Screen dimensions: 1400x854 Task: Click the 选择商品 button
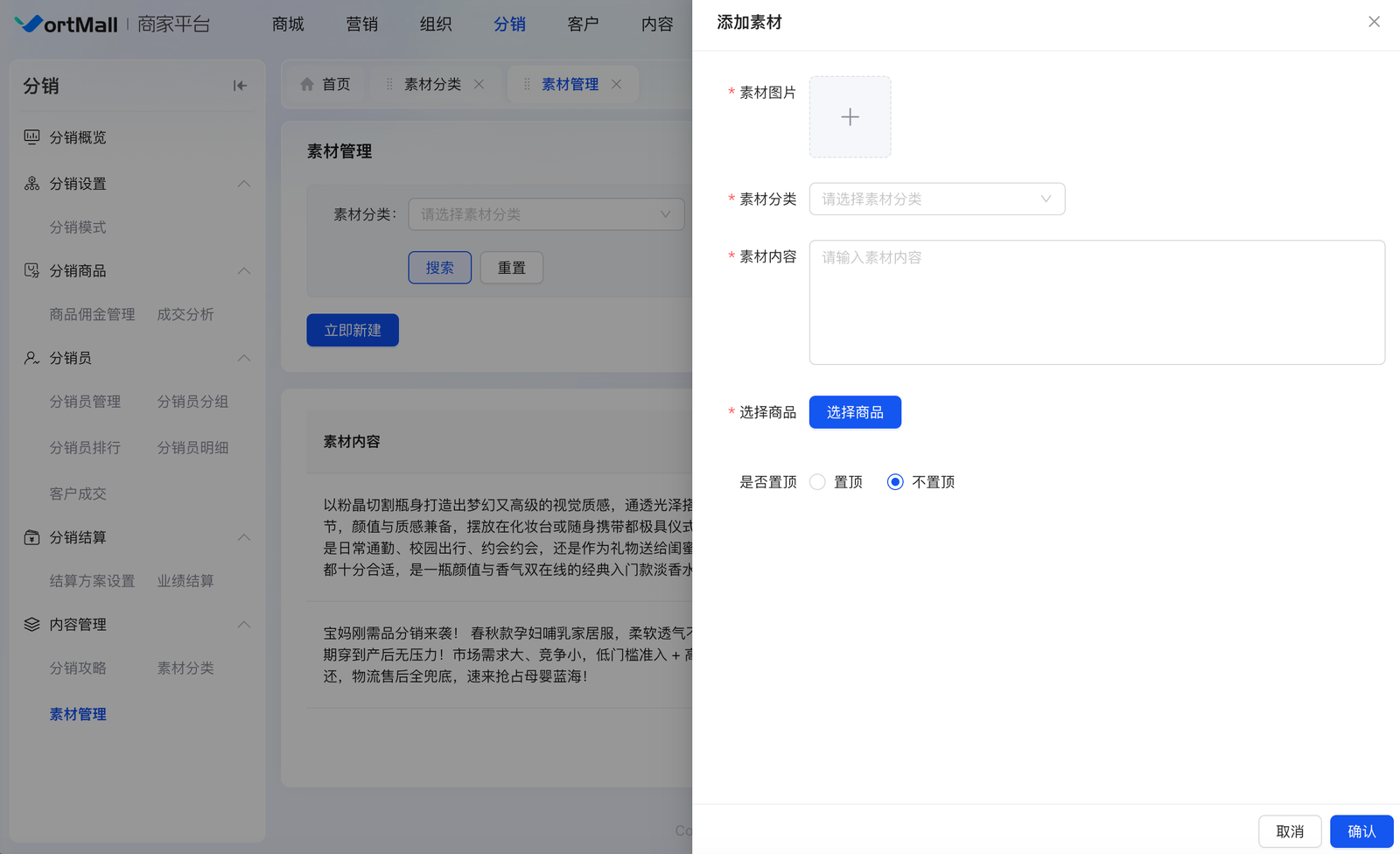click(x=855, y=412)
